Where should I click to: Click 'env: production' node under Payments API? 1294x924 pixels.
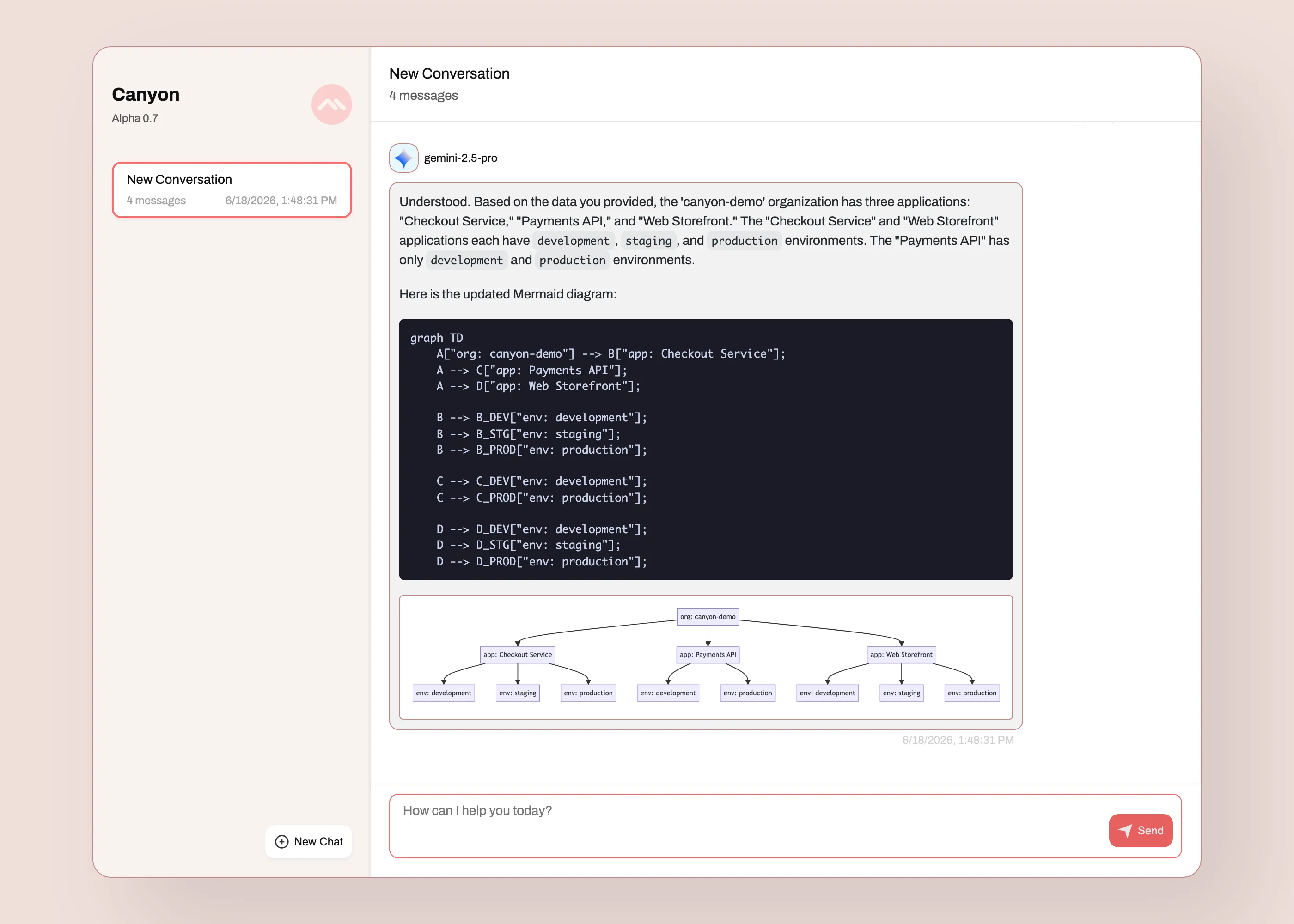747,693
